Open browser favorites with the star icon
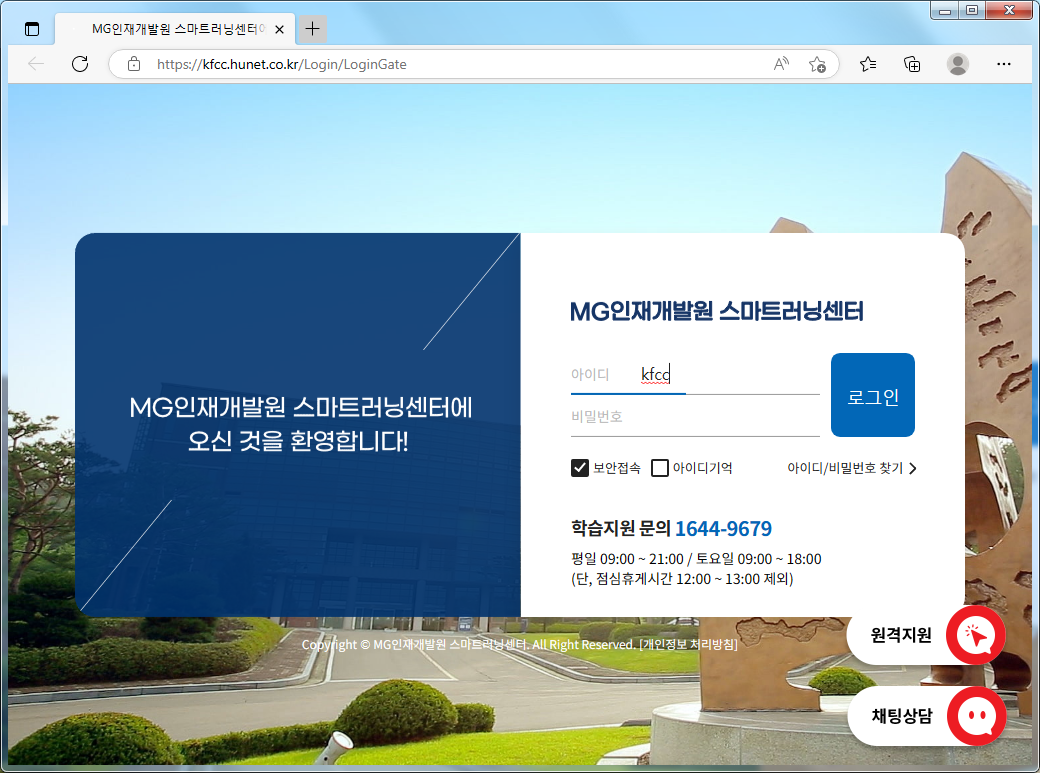1040x773 pixels. [x=867, y=63]
